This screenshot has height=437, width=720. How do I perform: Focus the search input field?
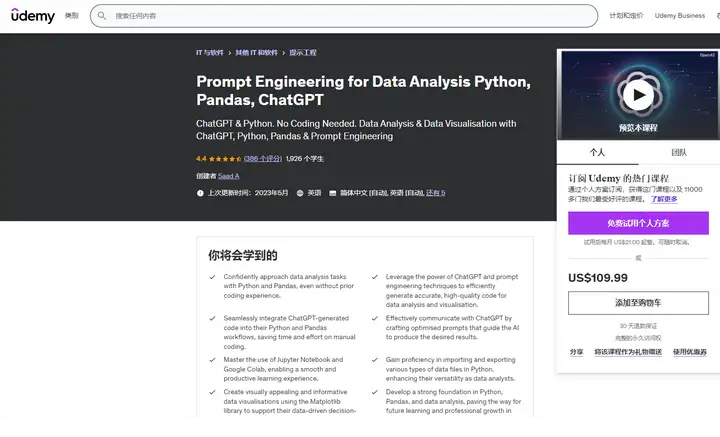pos(344,16)
